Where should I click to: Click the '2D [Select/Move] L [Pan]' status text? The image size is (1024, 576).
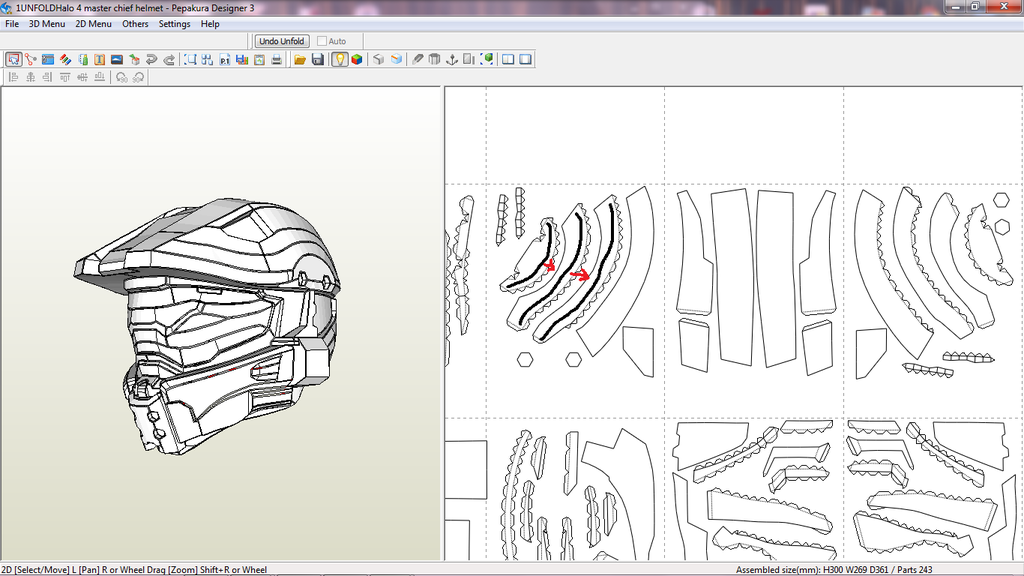[x=50, y=569]
